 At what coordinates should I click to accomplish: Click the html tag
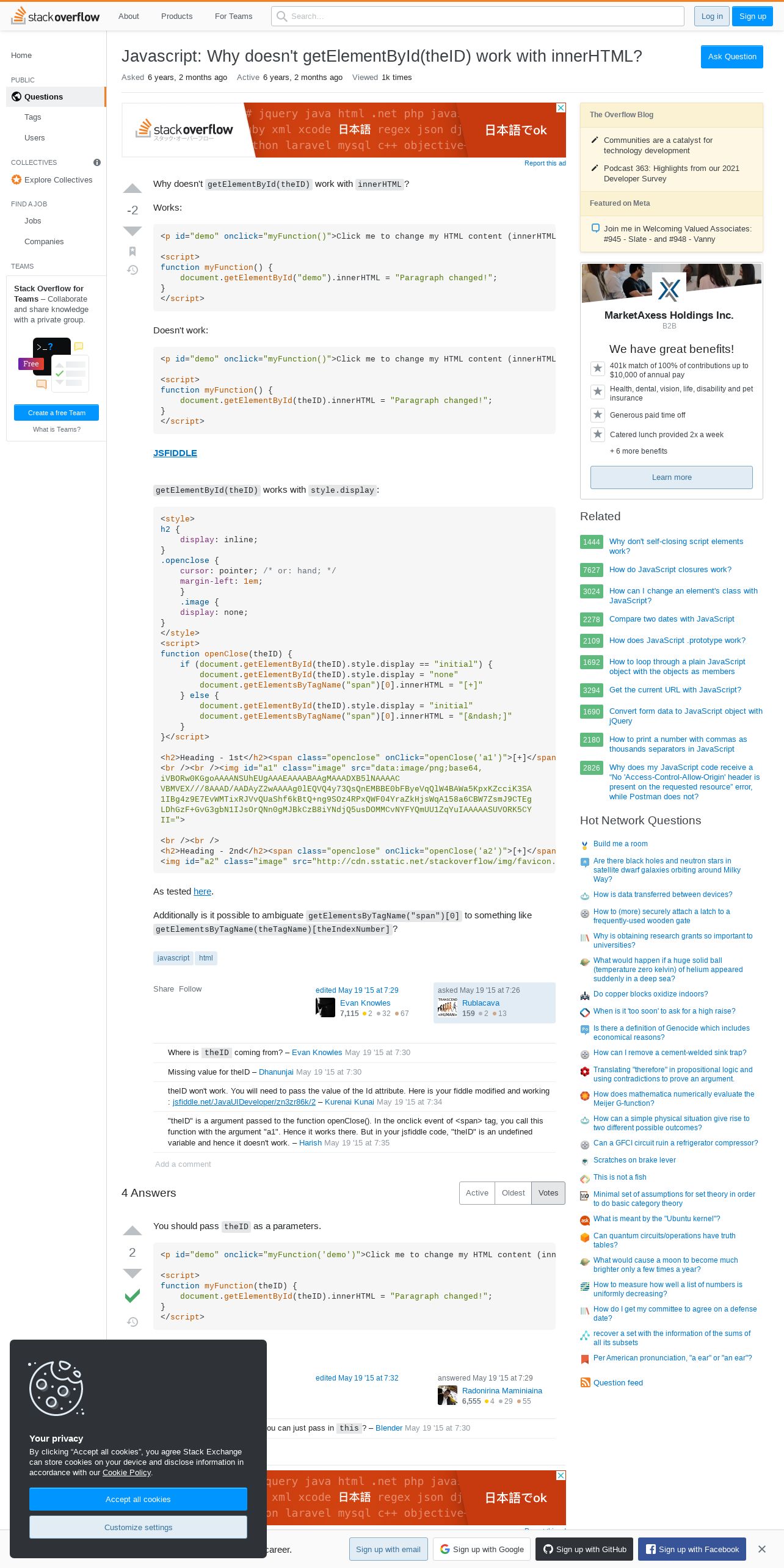[x=206, y=958]
